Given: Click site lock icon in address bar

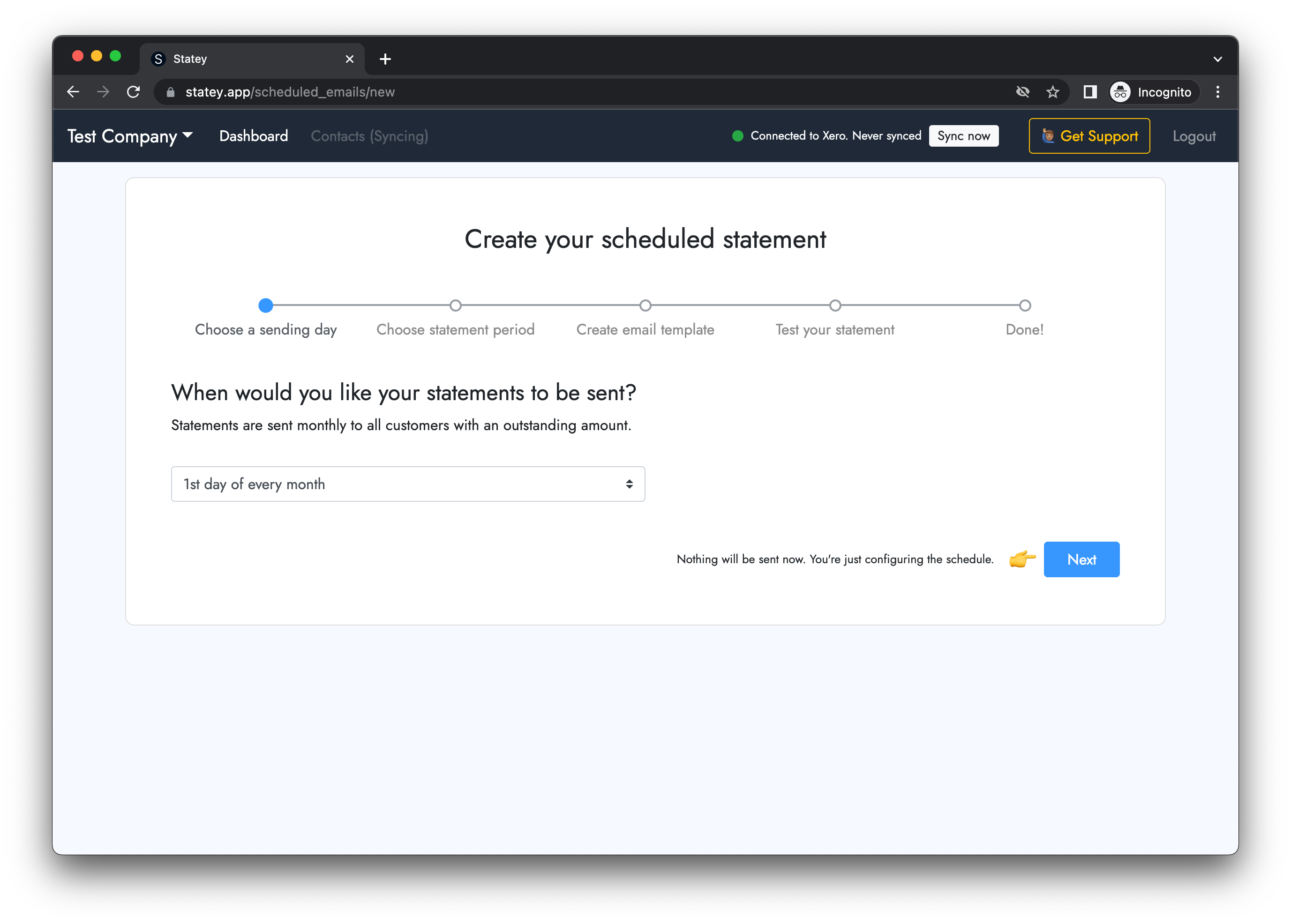Looking at the screenshot, I should coord(170,92).
